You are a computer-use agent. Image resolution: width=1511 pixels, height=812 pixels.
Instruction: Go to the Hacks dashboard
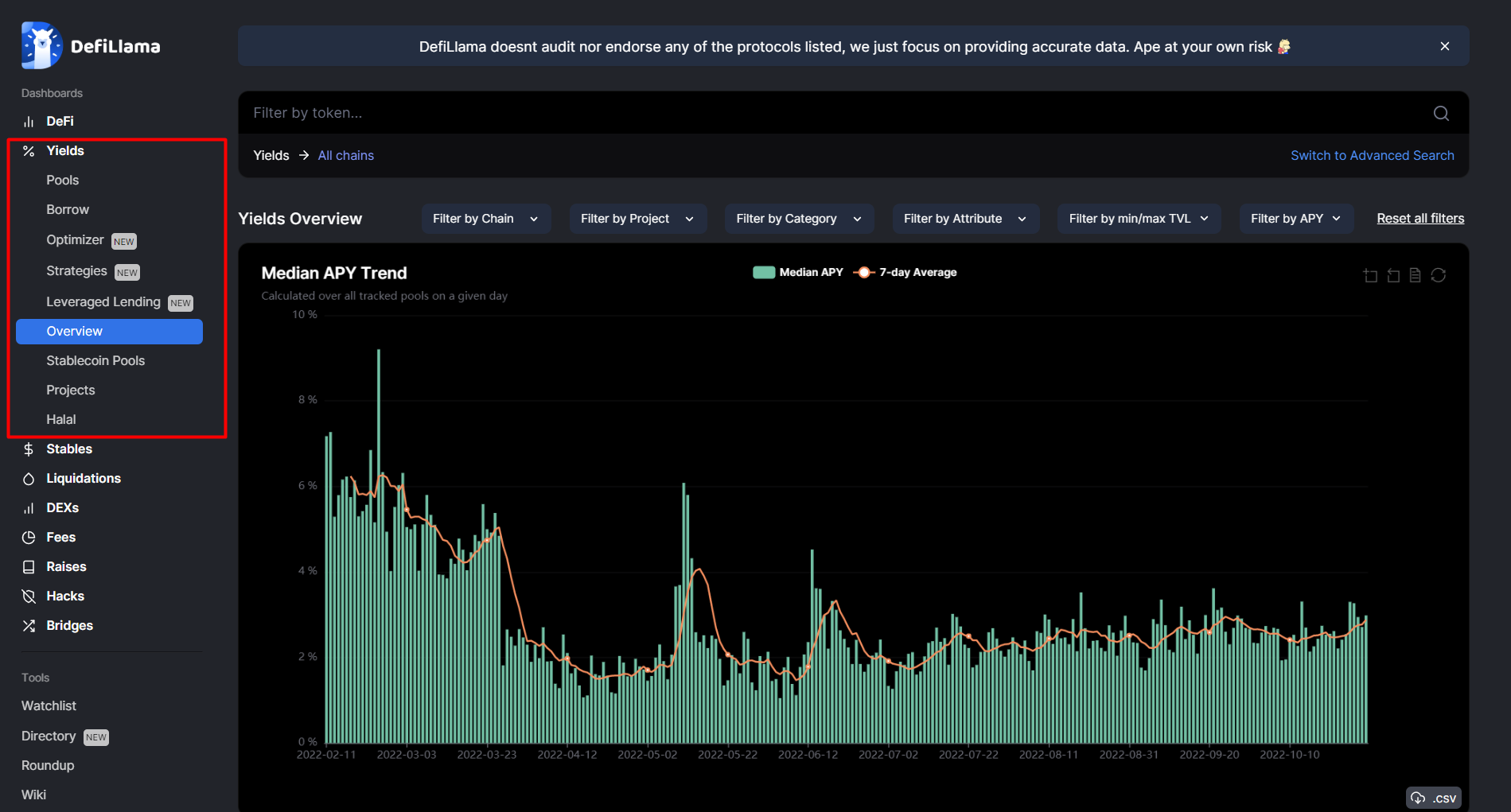[x=65, y=596]
